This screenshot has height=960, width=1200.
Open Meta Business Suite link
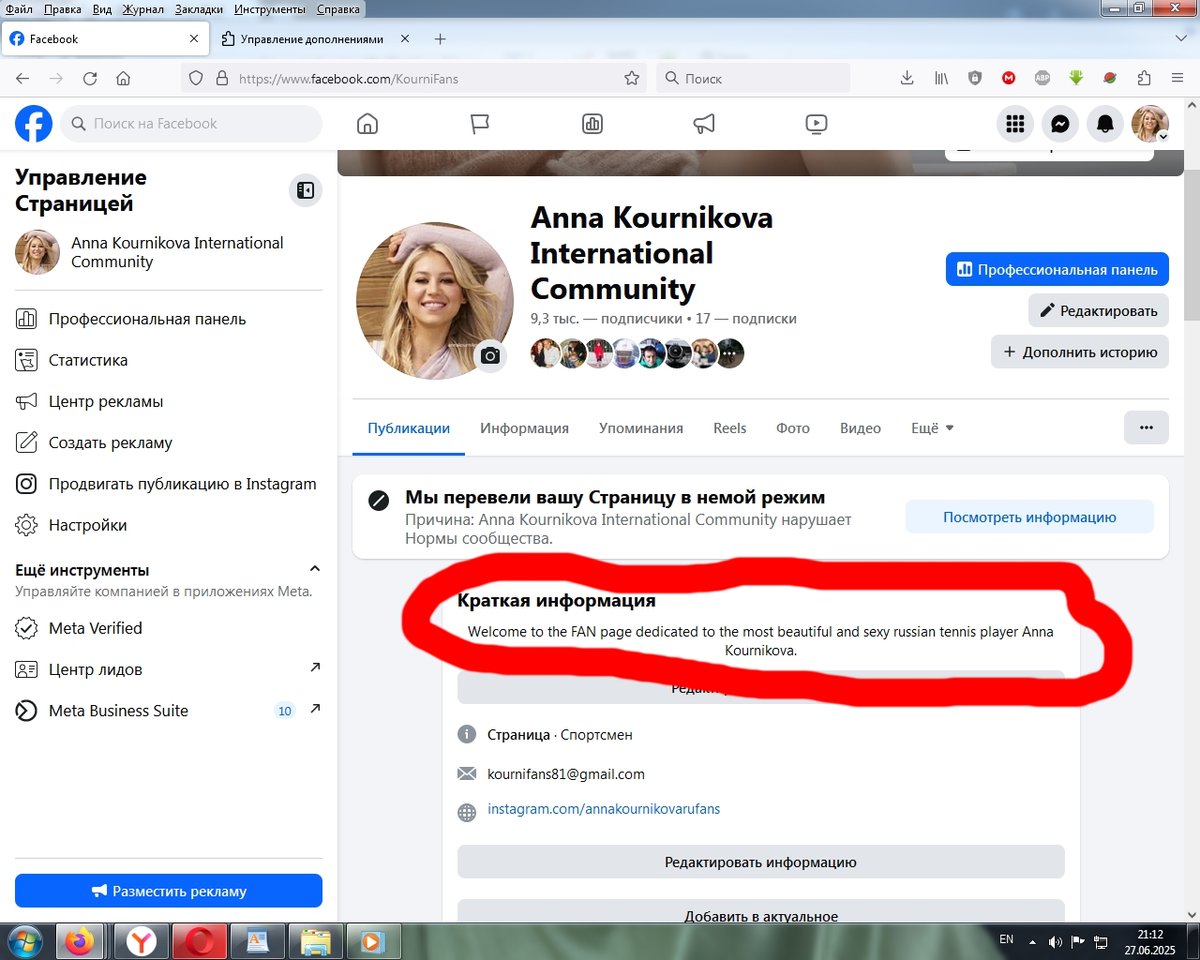point(168,711)
